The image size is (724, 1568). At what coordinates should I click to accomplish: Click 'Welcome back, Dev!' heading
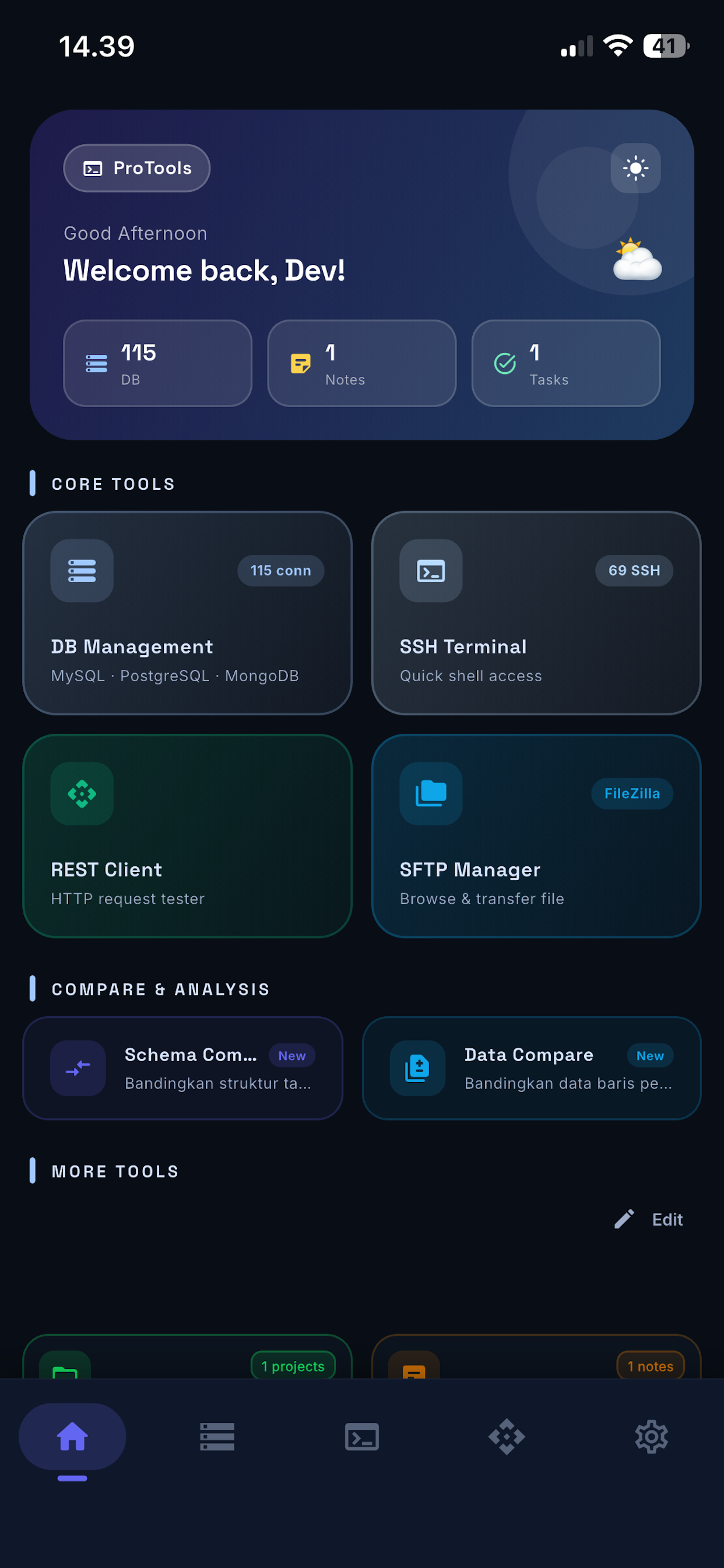205,269
